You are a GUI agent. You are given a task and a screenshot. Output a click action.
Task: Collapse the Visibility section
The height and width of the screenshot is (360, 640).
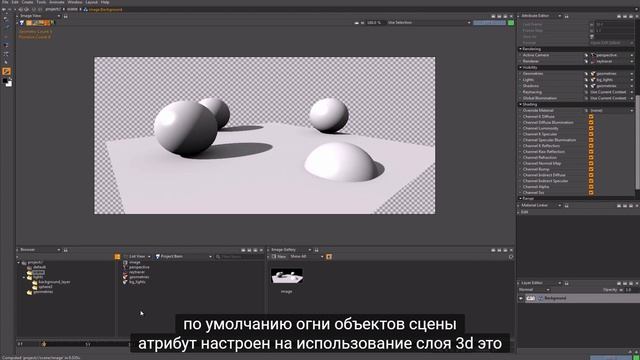520,67
